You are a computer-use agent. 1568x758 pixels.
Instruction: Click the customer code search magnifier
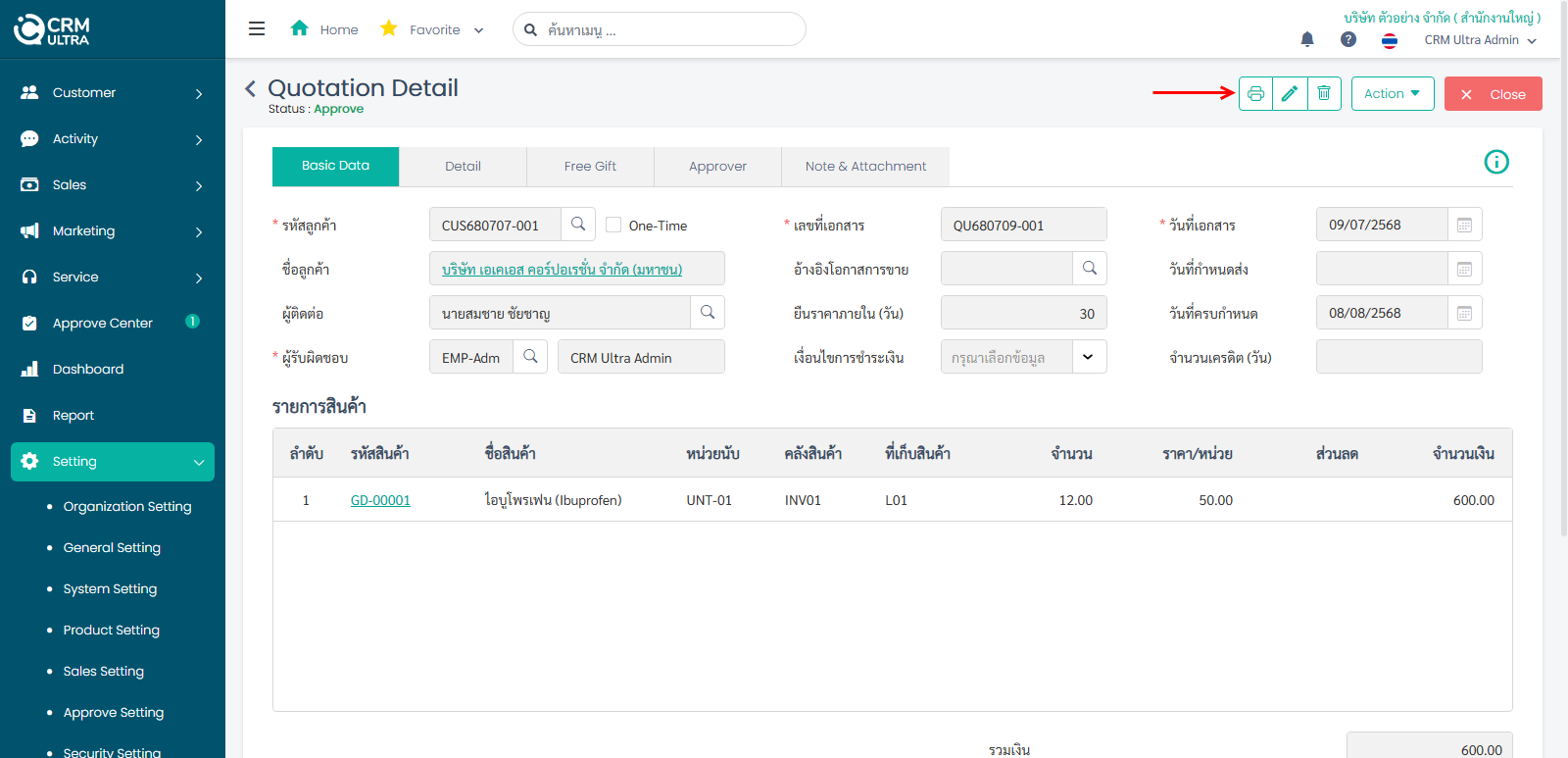[578, 225]
